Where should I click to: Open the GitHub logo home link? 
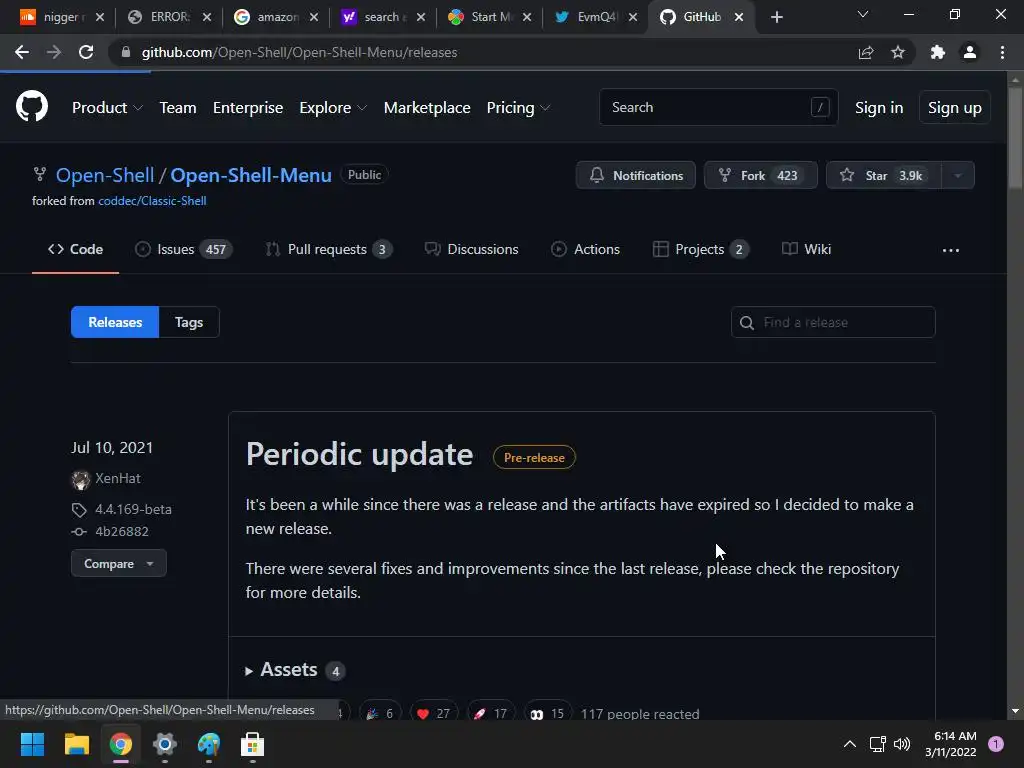[32, 106]
